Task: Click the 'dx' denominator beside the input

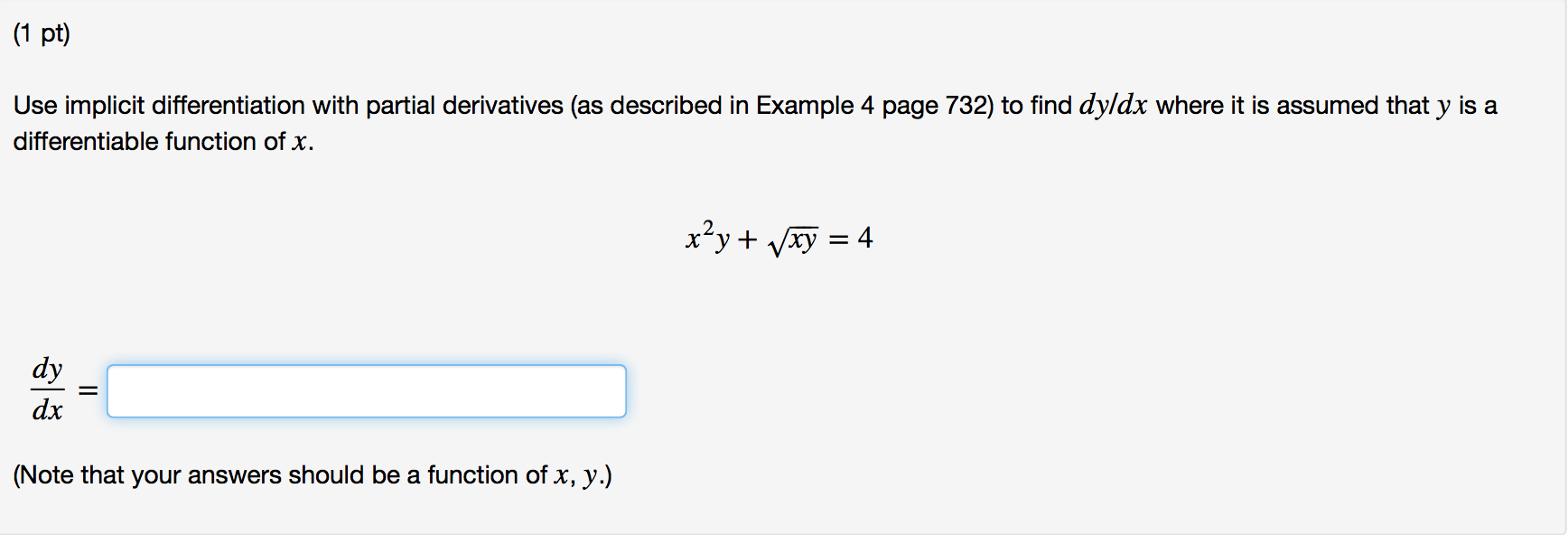Action: [x=48, y=410]
